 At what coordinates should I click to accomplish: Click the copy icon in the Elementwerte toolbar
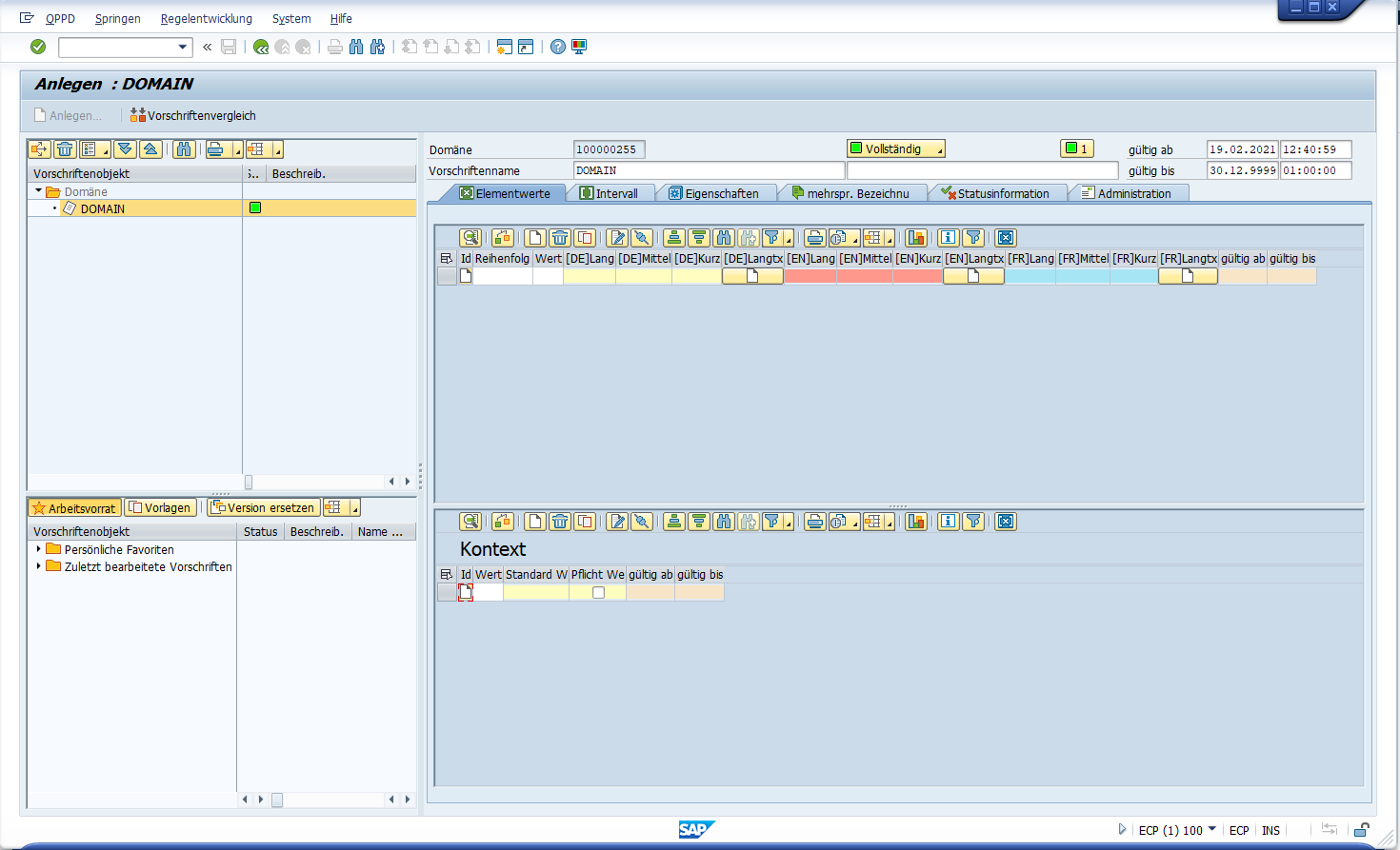point(584,238)
